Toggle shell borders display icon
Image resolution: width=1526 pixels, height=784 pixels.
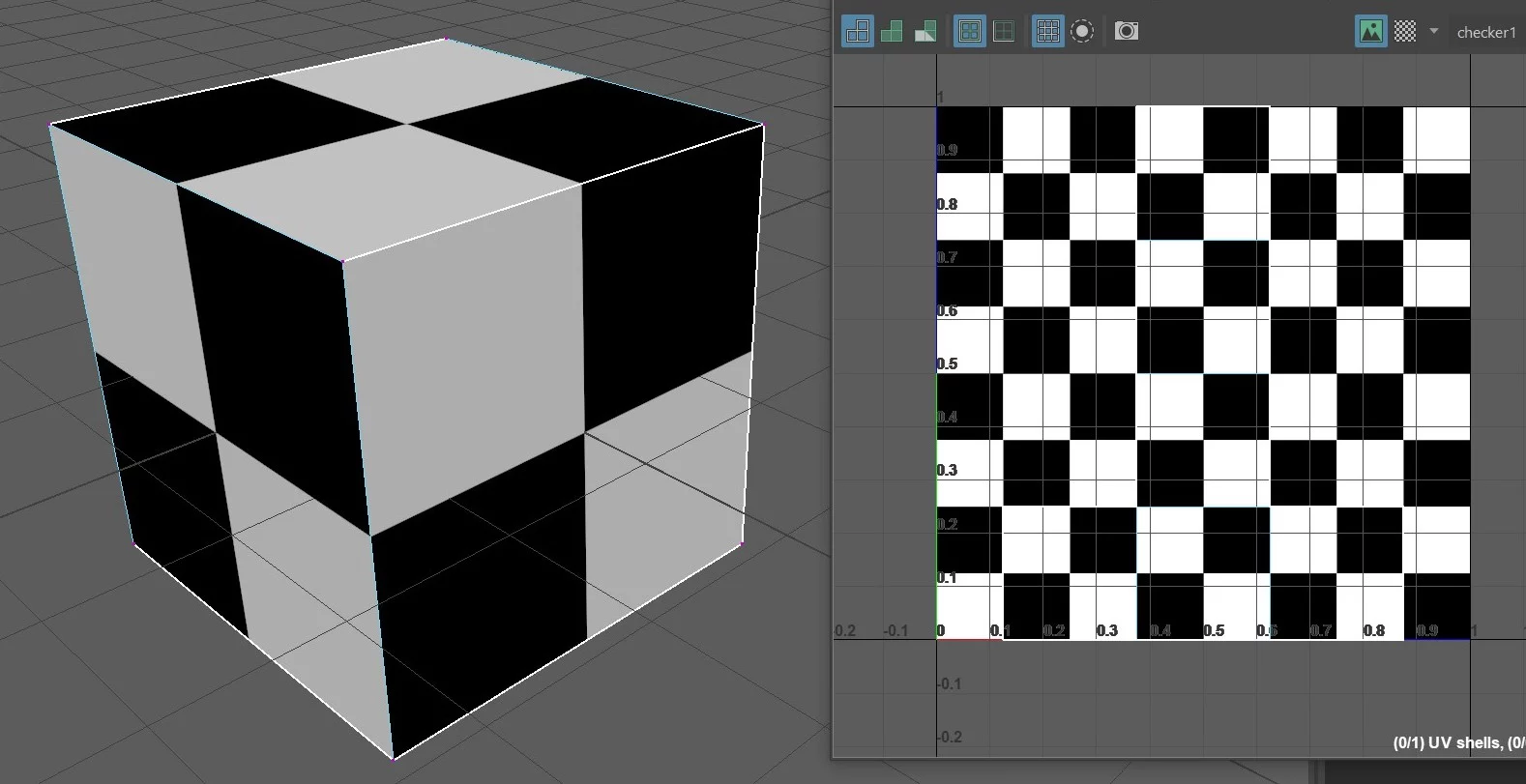[1004, 31]
